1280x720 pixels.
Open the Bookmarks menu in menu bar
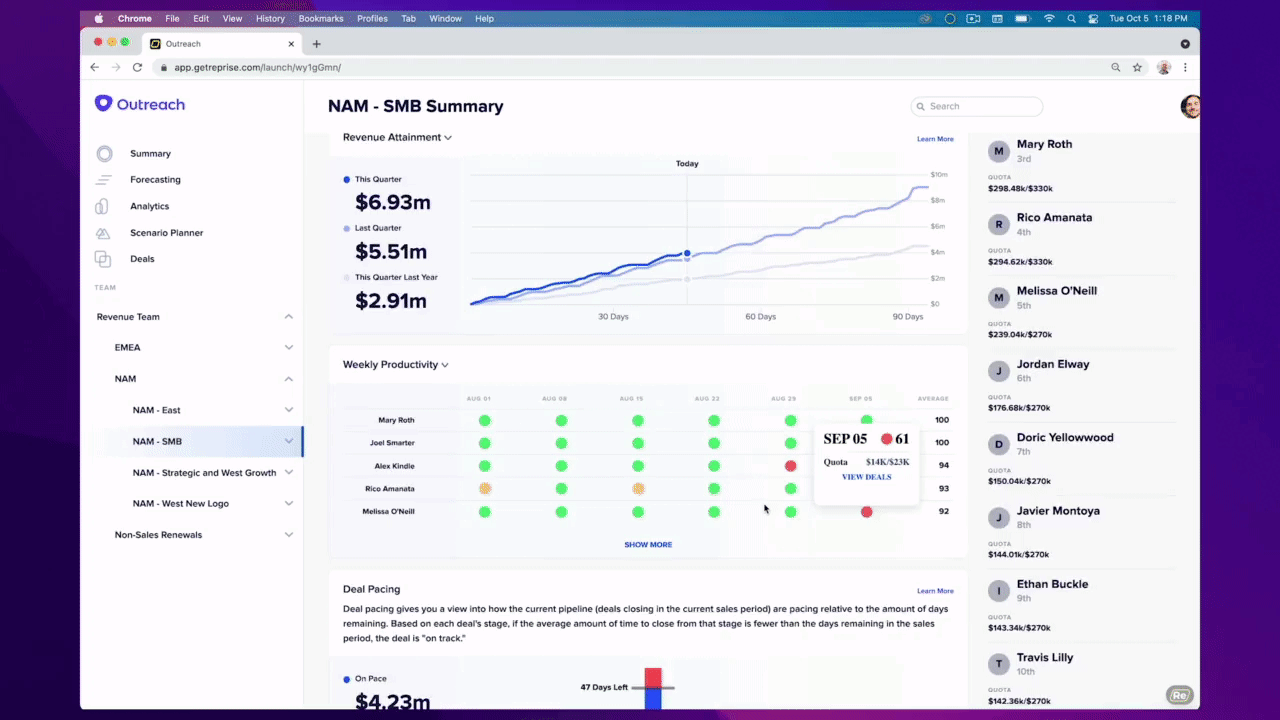[320, 18]
